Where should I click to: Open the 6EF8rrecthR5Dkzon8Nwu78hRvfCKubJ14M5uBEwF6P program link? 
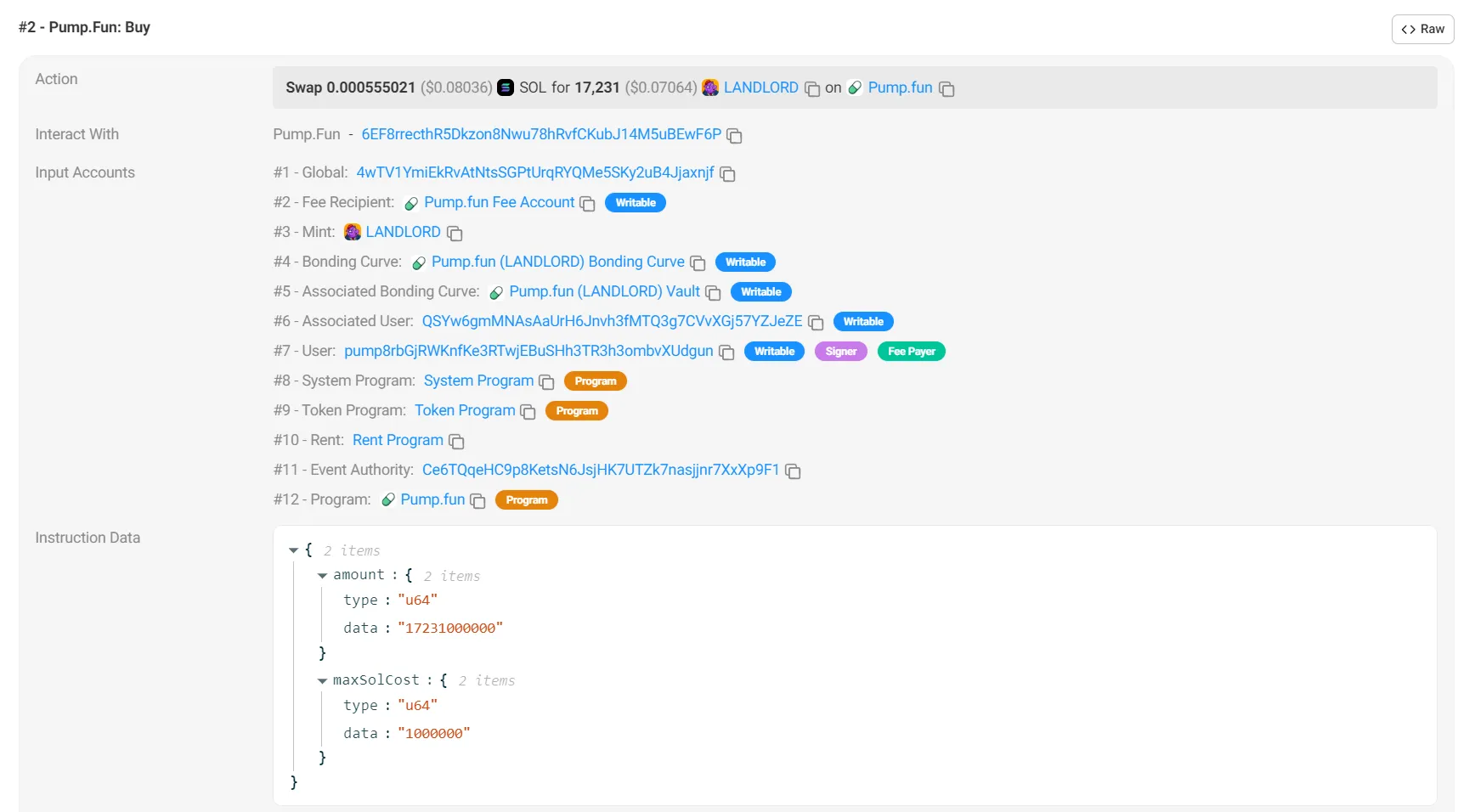(x=541, y=134)
